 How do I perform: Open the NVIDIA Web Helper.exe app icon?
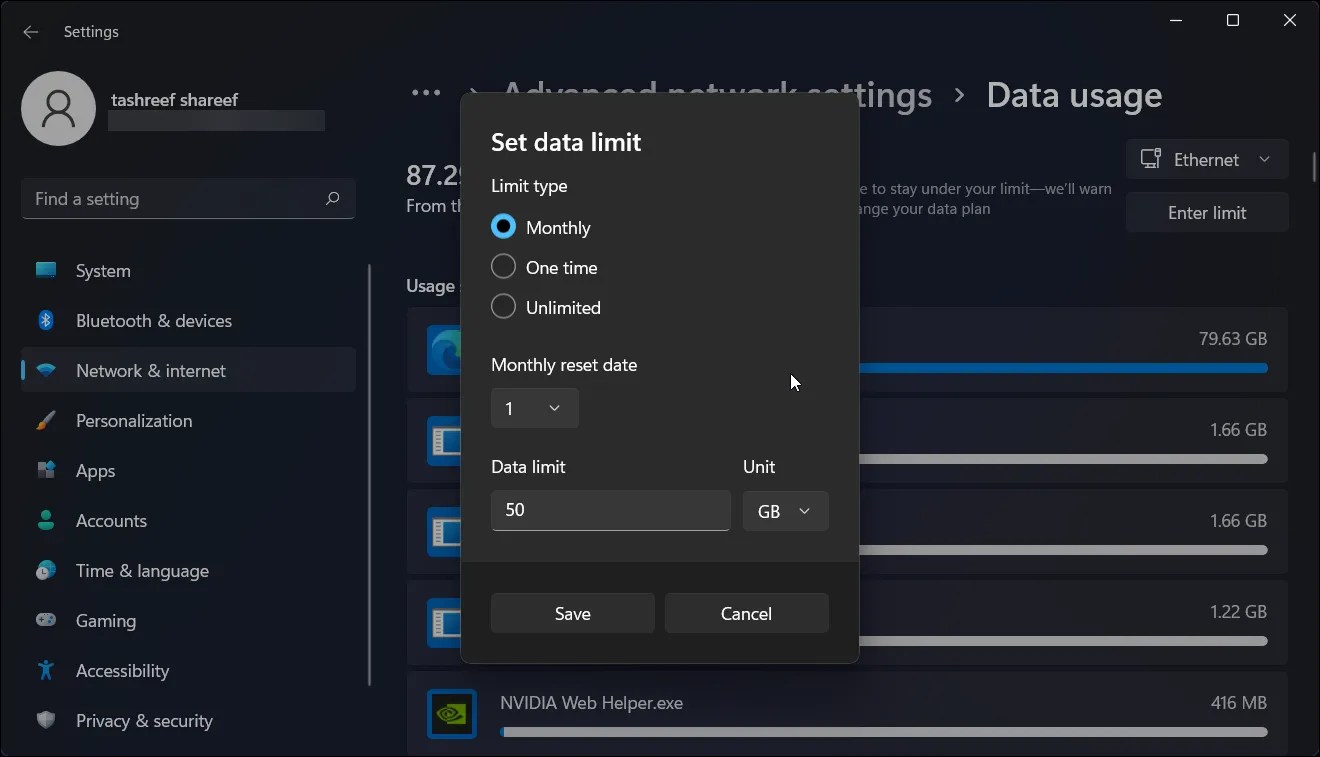pyautogui.click(x=452, y=713)
